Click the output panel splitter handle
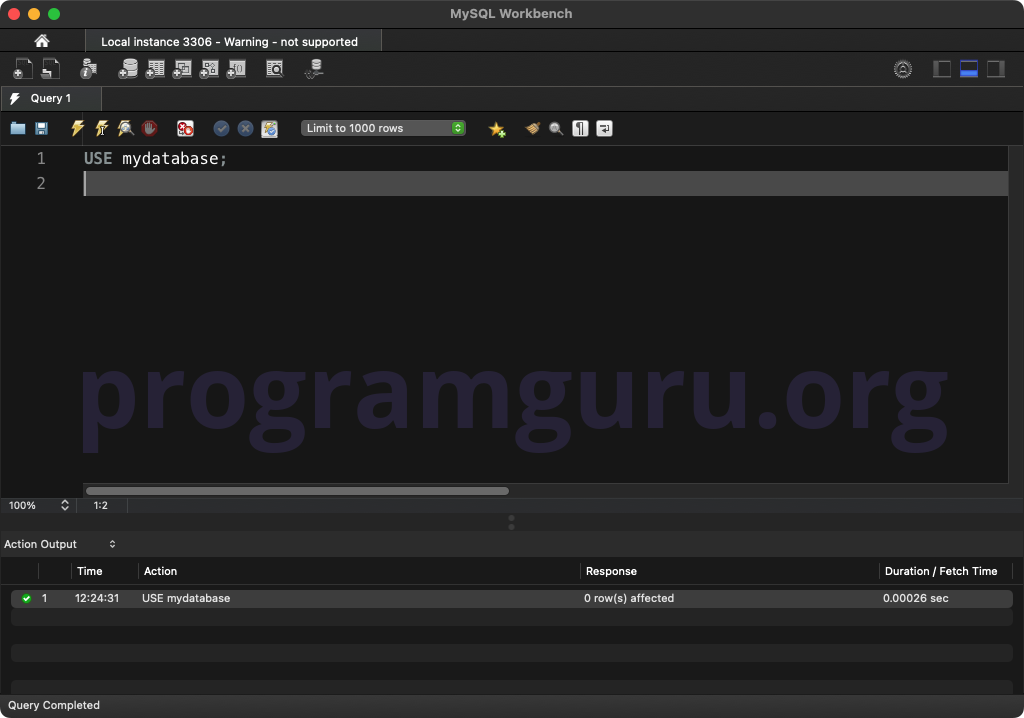Screen dimensions: 1024x718 [x=511, y=522]
